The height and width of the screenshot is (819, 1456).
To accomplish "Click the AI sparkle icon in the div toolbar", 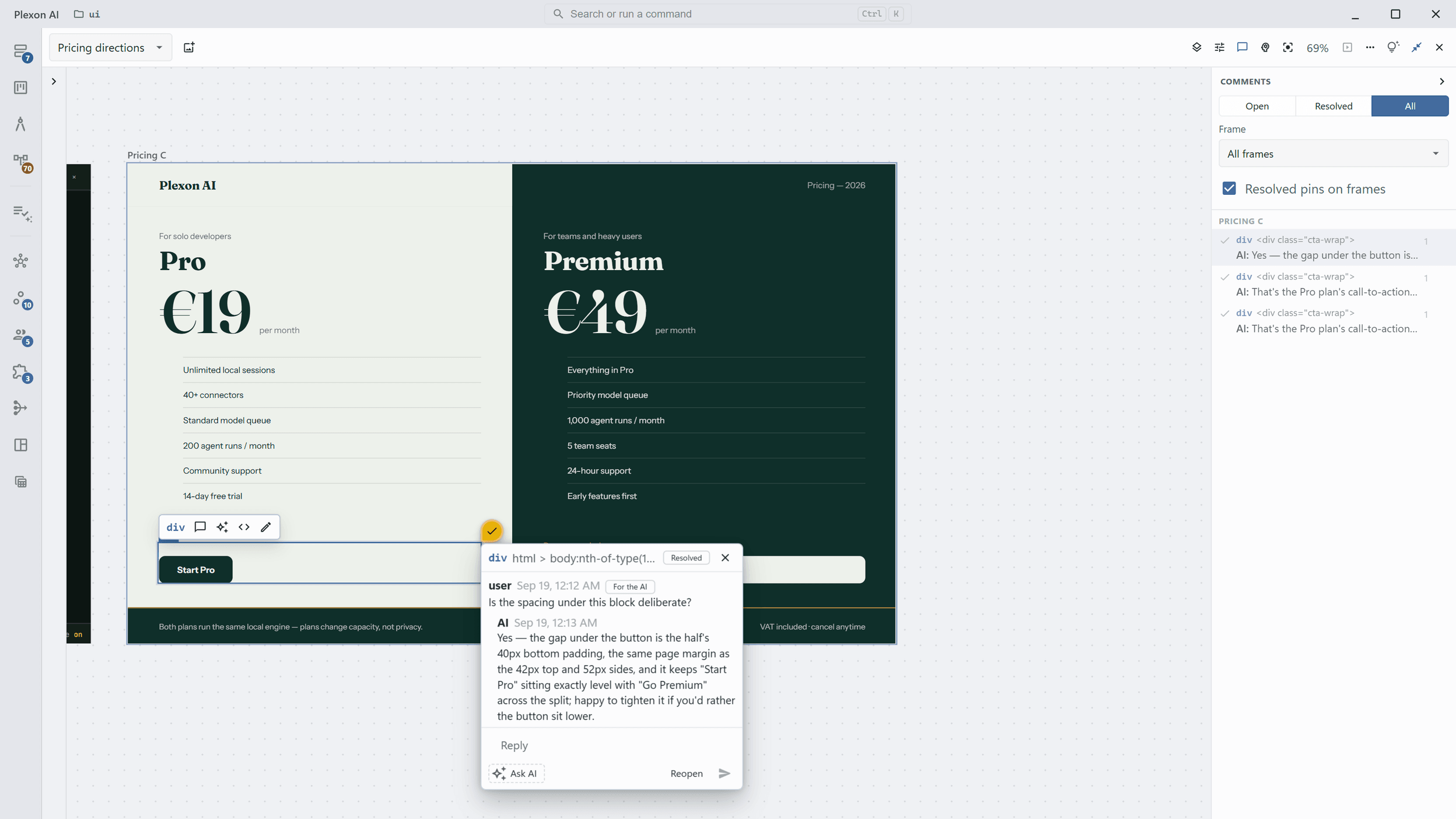I will tap(222, 527).
